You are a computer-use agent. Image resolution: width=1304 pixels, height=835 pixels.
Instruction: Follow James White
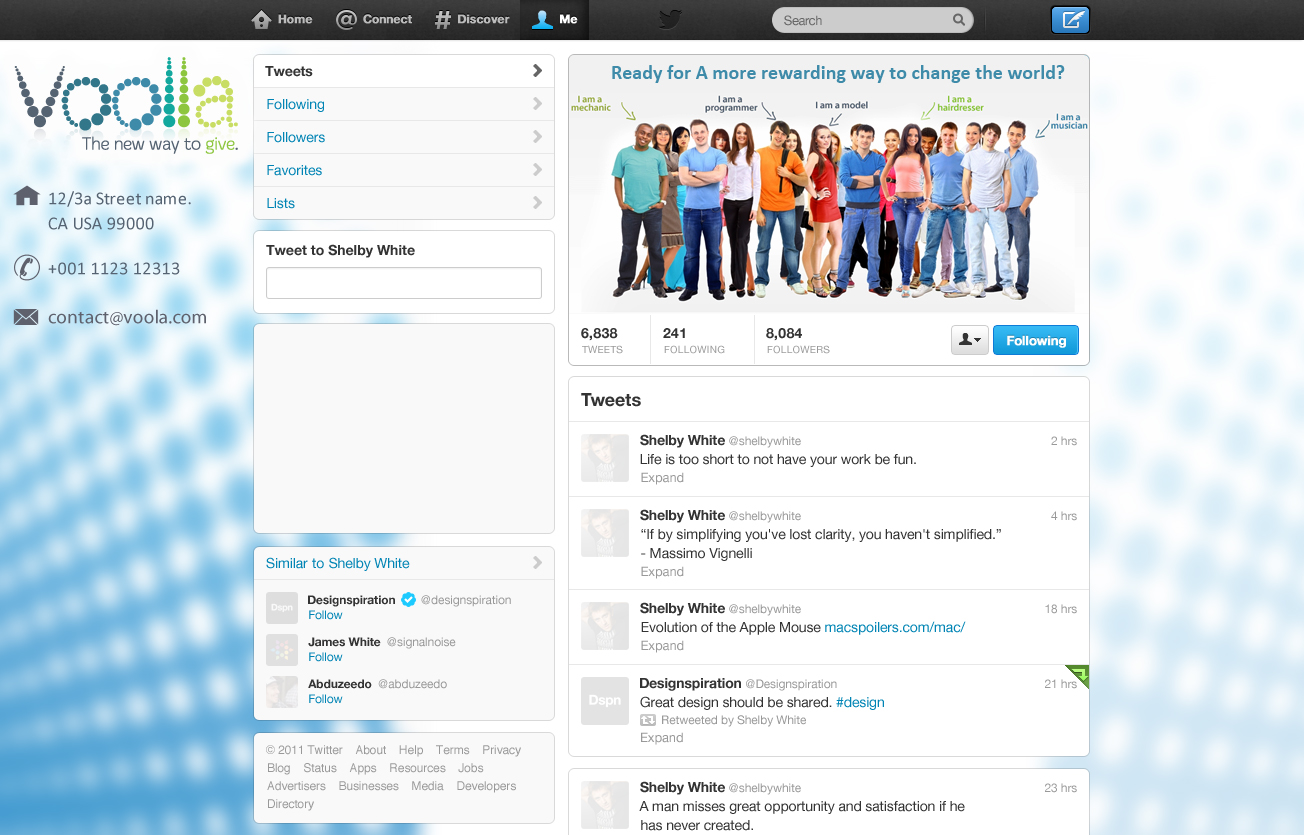[325, 657]
